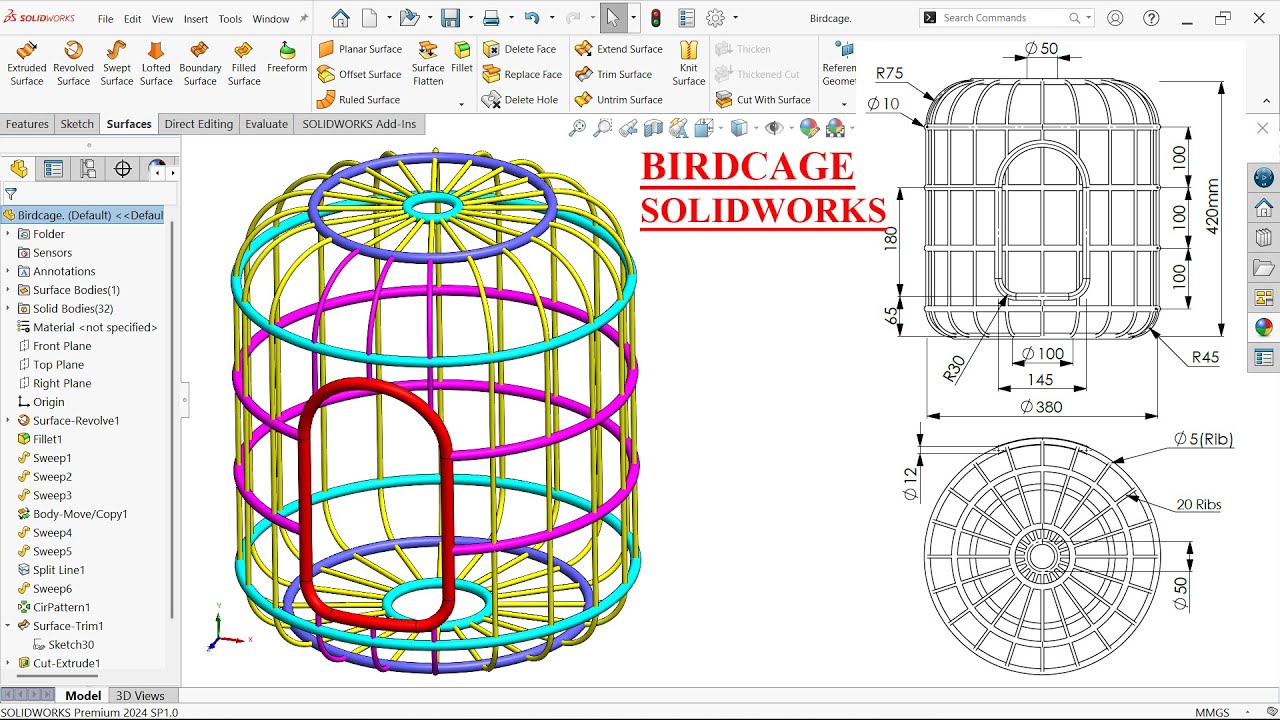Switch to the SOLIDWORKS Add-Ins tab
Image resolution: width=1280 pixels, height=720 pixels.
359,124
